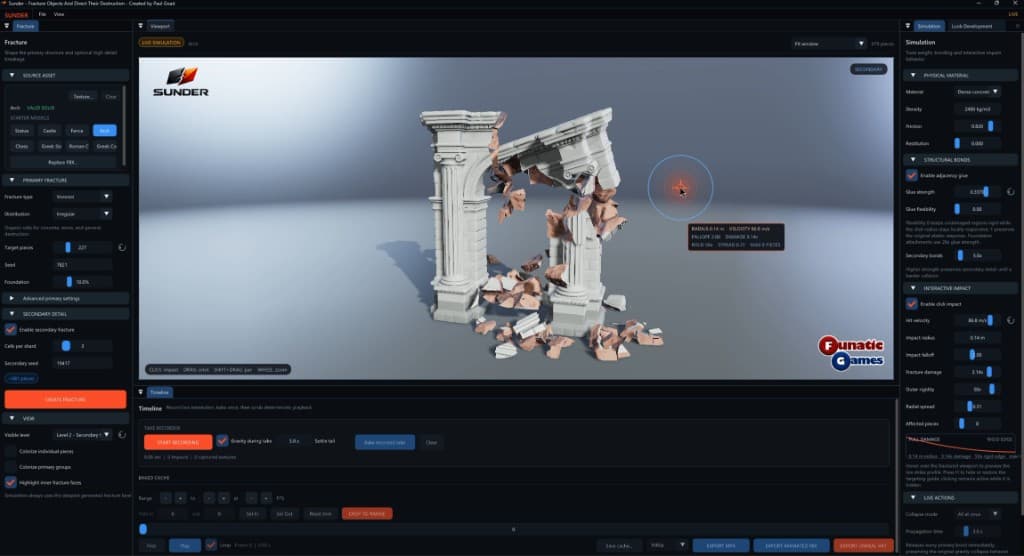
Task: Enable secondary fracture checkbox
Action: pyautogui.click(x=10, y=329)
